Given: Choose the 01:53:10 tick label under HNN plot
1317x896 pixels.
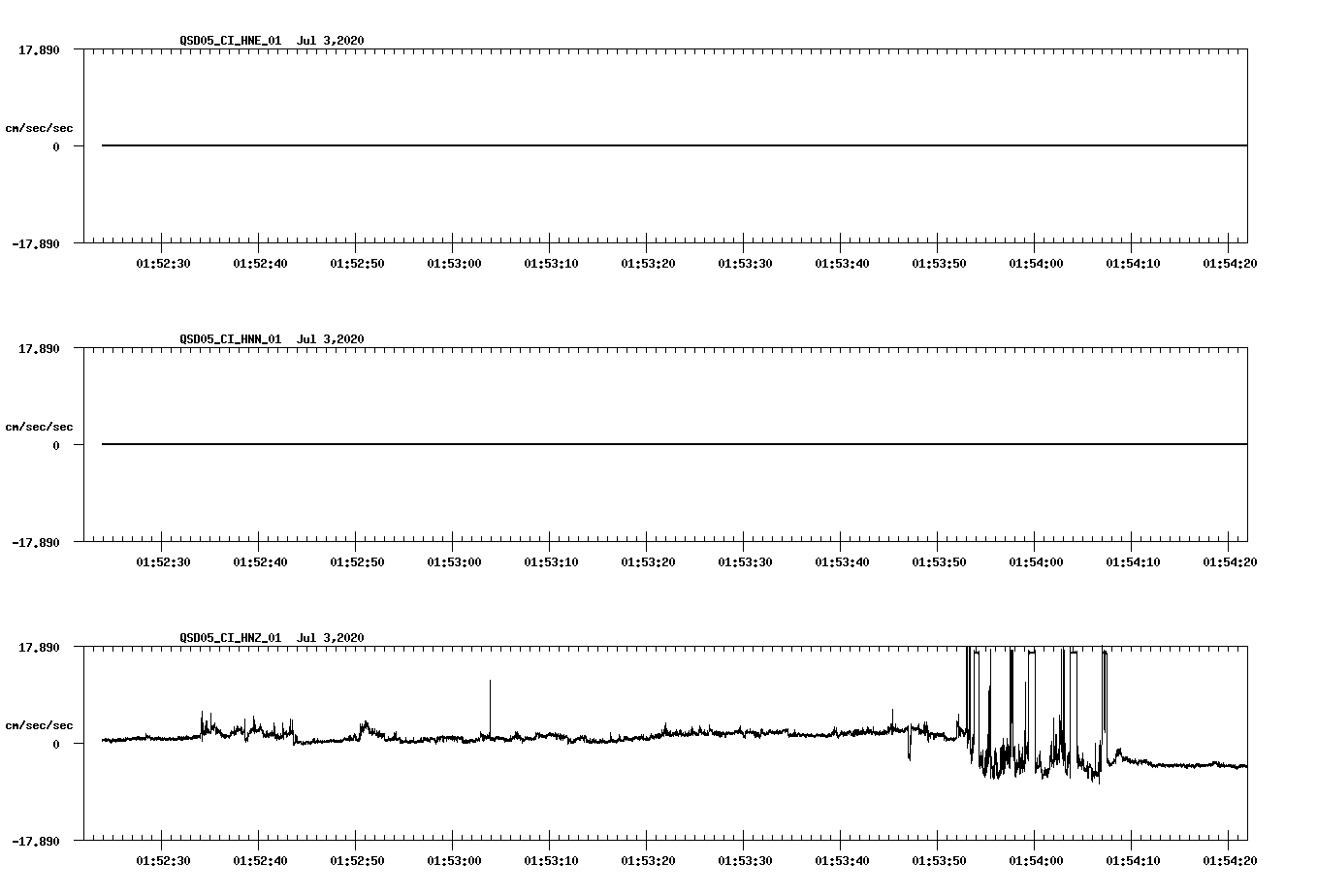Looking at the screenshot, I should click(551, 561).
